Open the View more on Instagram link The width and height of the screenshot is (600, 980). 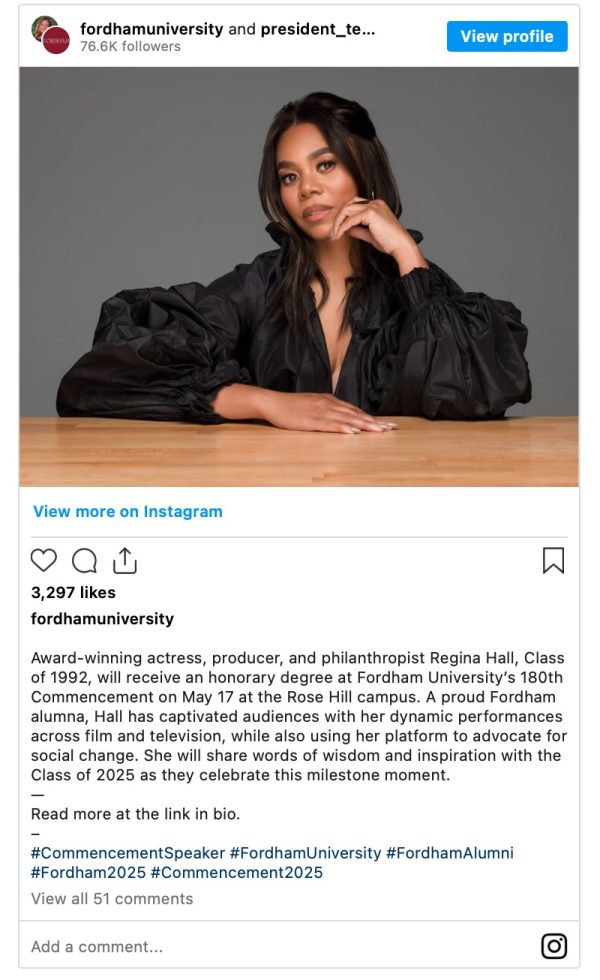[x=128, y=511]
